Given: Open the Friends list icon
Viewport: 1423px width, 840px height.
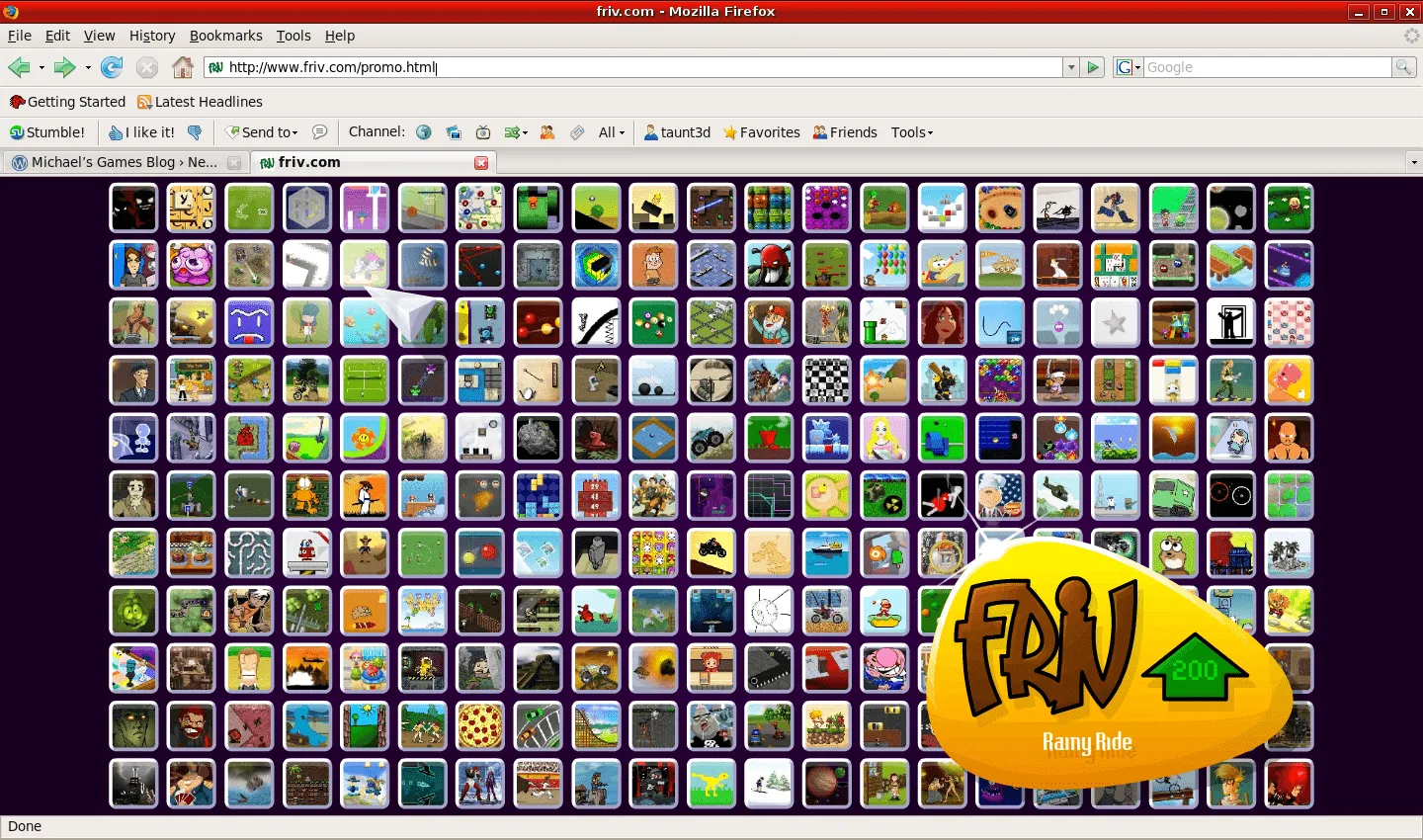Looking at the screenshot, I should pos(818,131).
